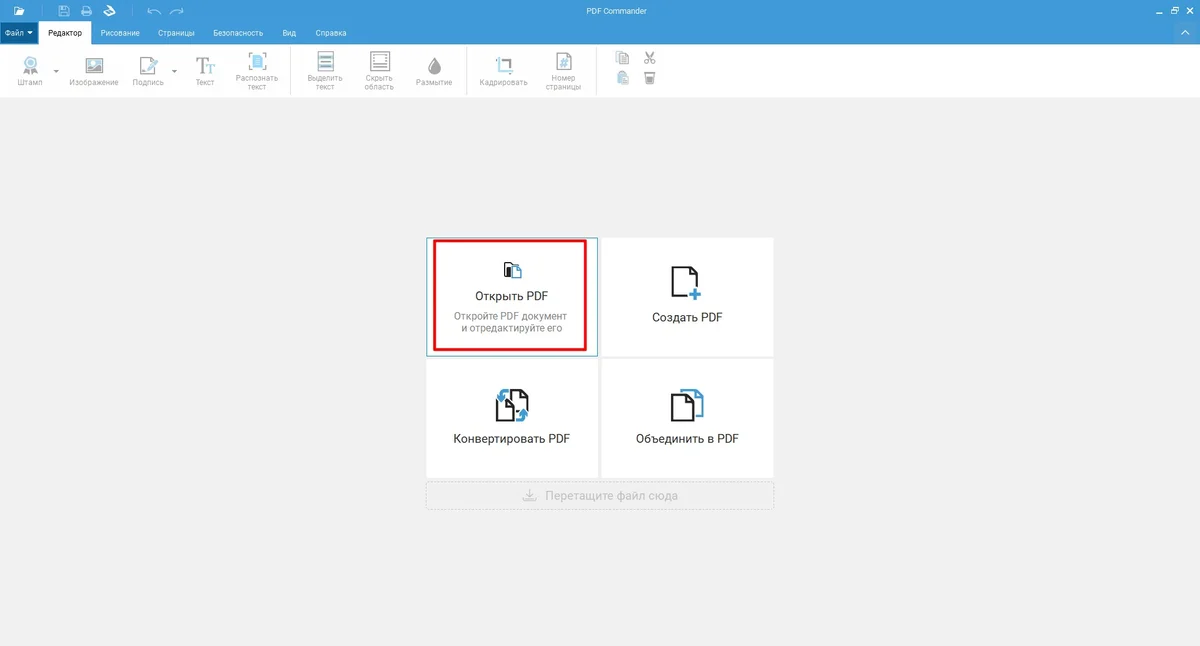
Task: Select the Изображение image tool
Action: pos(94,71)
